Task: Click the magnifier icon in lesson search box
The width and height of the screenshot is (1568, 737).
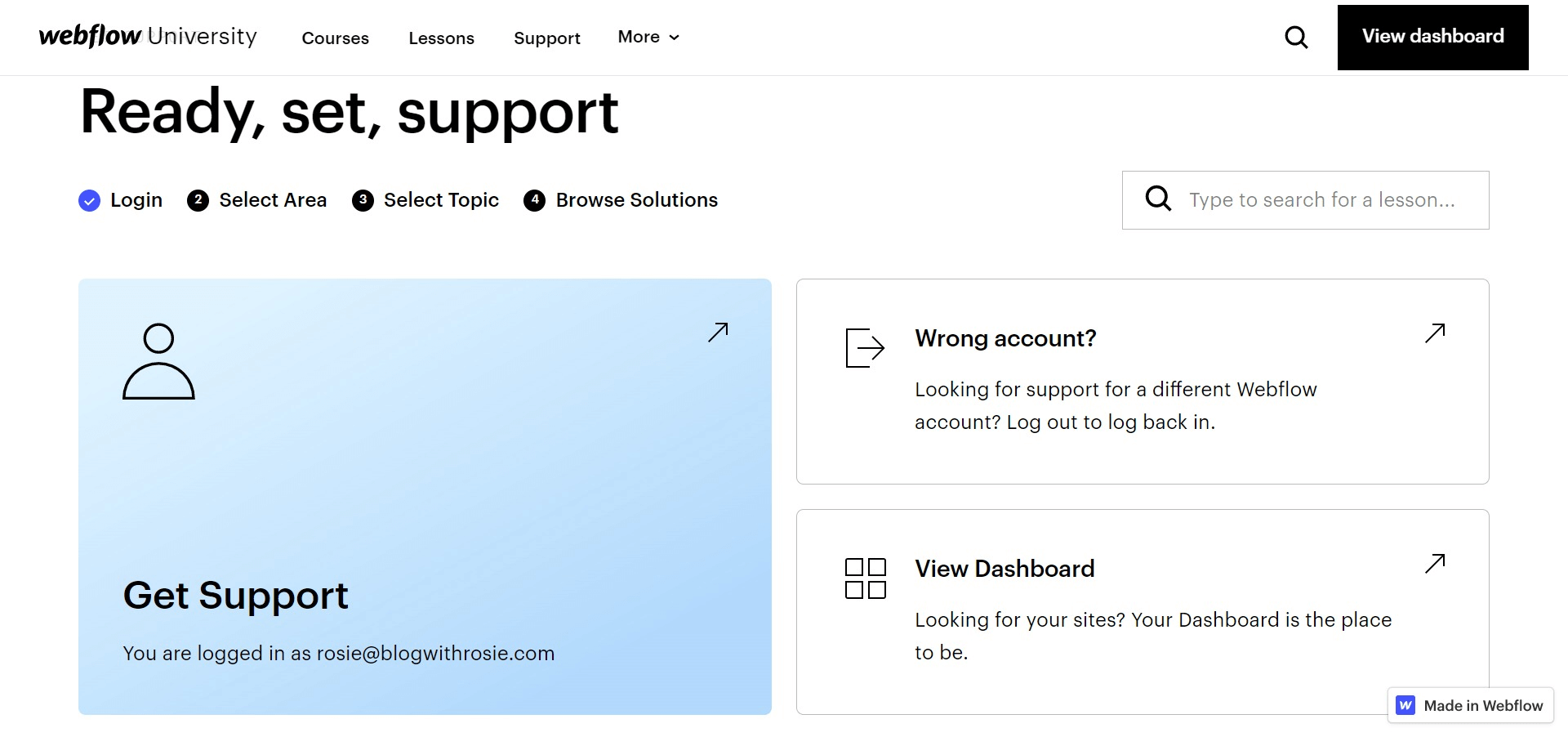Action: [1158, 199]
